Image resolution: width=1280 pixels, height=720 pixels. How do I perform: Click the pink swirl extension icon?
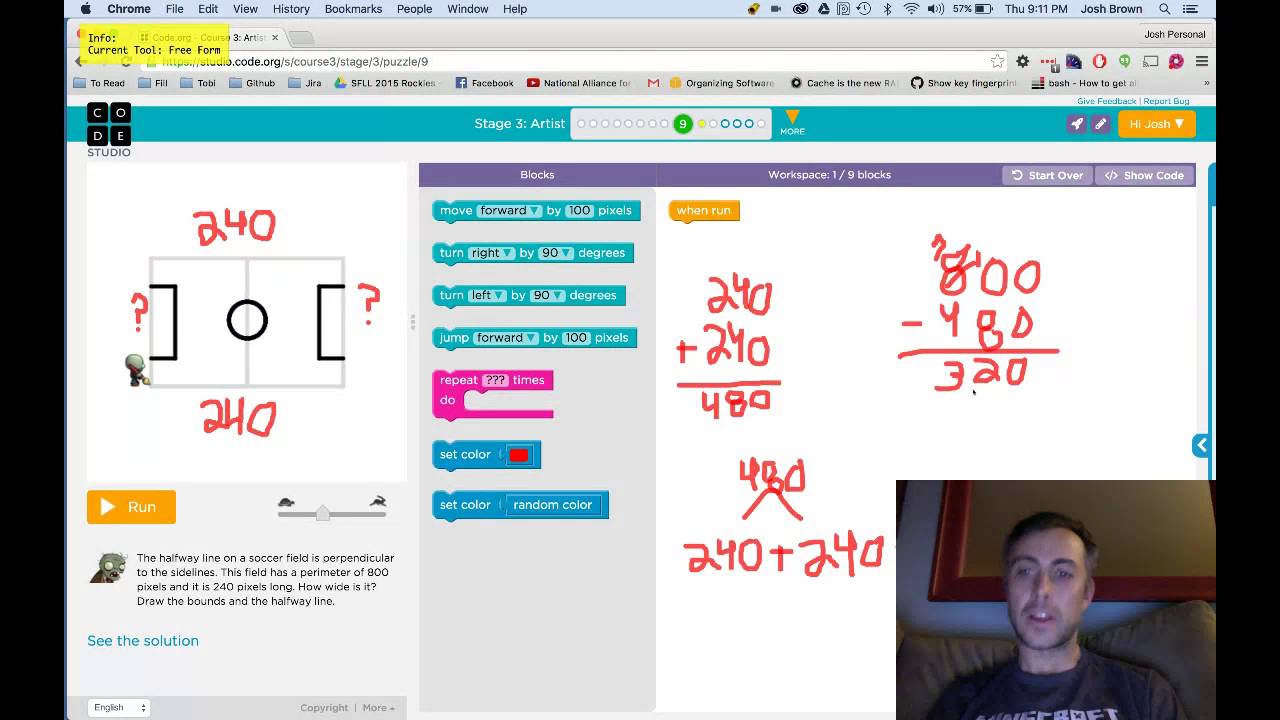coord(1176,61)
